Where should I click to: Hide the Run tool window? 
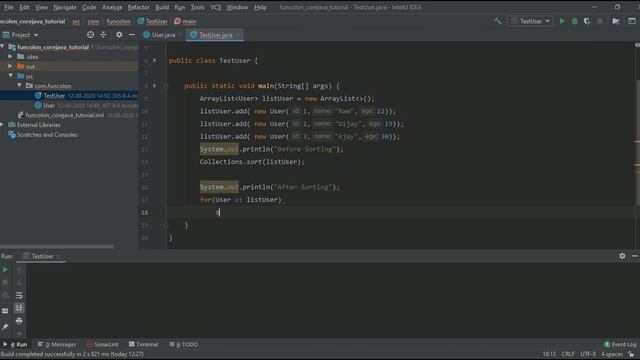coord(635,256)
